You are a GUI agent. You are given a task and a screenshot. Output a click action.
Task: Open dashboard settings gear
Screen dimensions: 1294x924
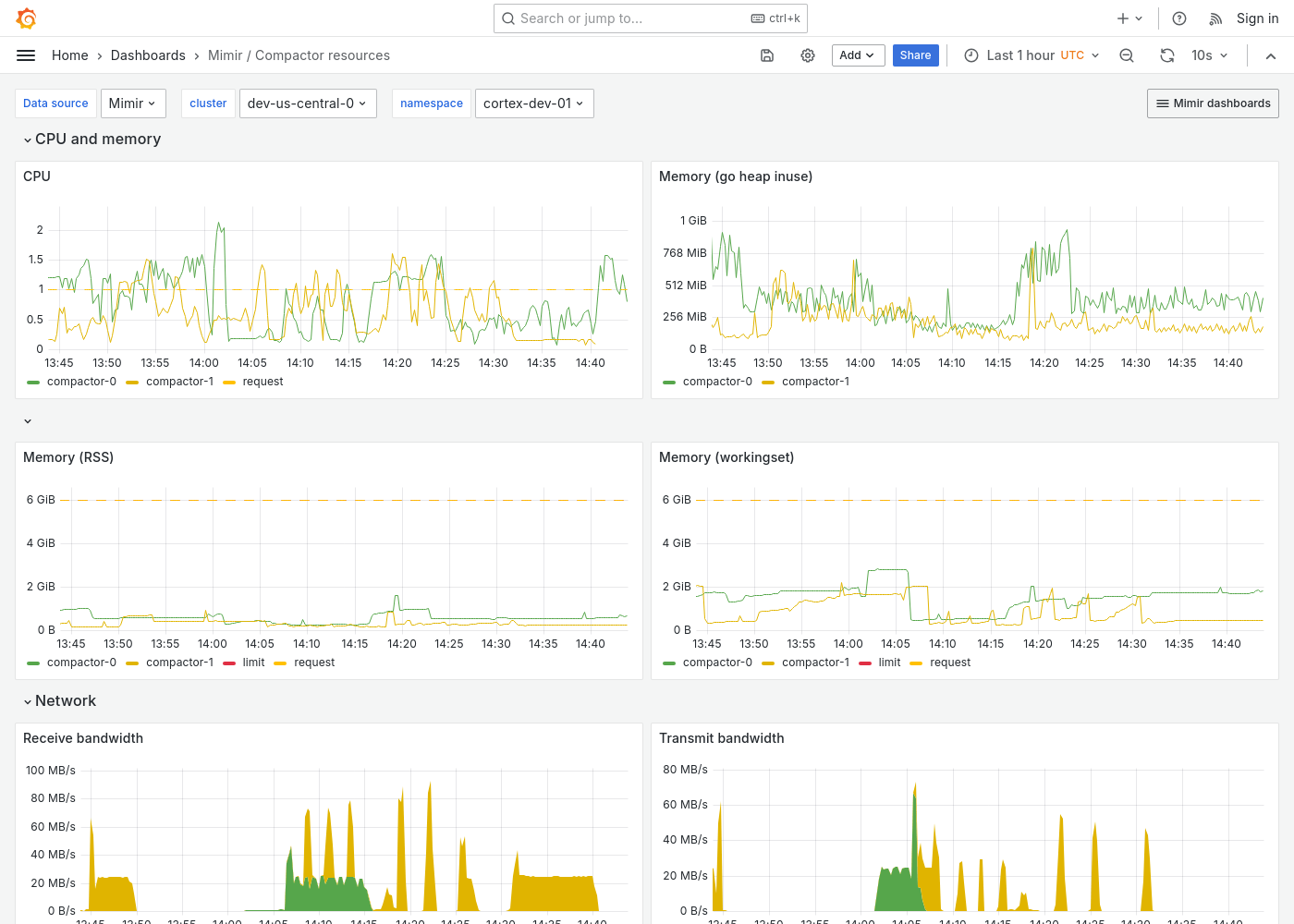point(808,55)
